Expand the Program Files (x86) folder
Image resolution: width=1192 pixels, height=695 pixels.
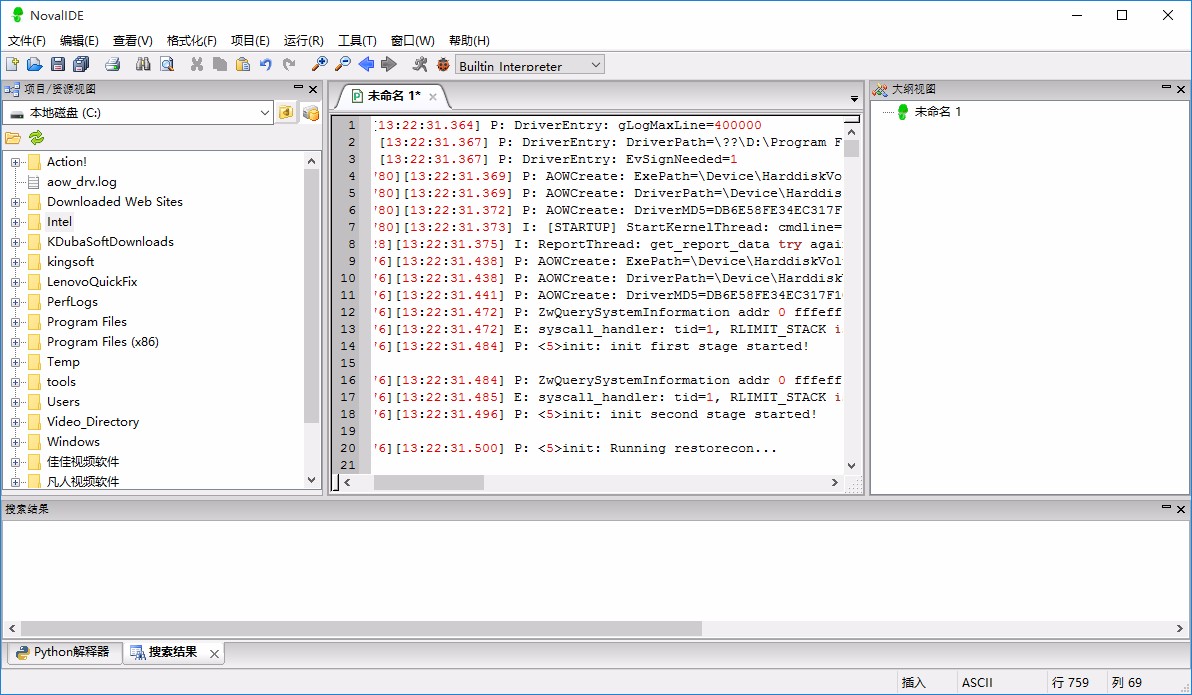[14, 342]
